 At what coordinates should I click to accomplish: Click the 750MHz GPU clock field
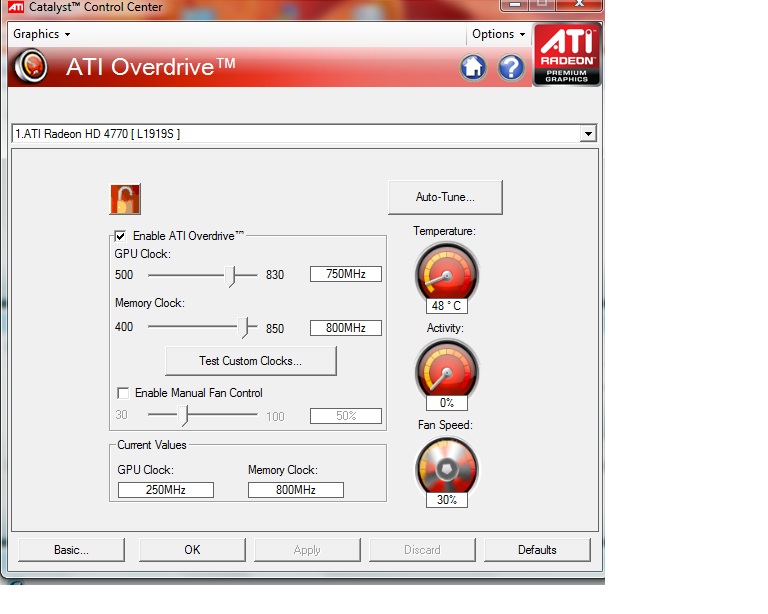click(x=346, y=274)
